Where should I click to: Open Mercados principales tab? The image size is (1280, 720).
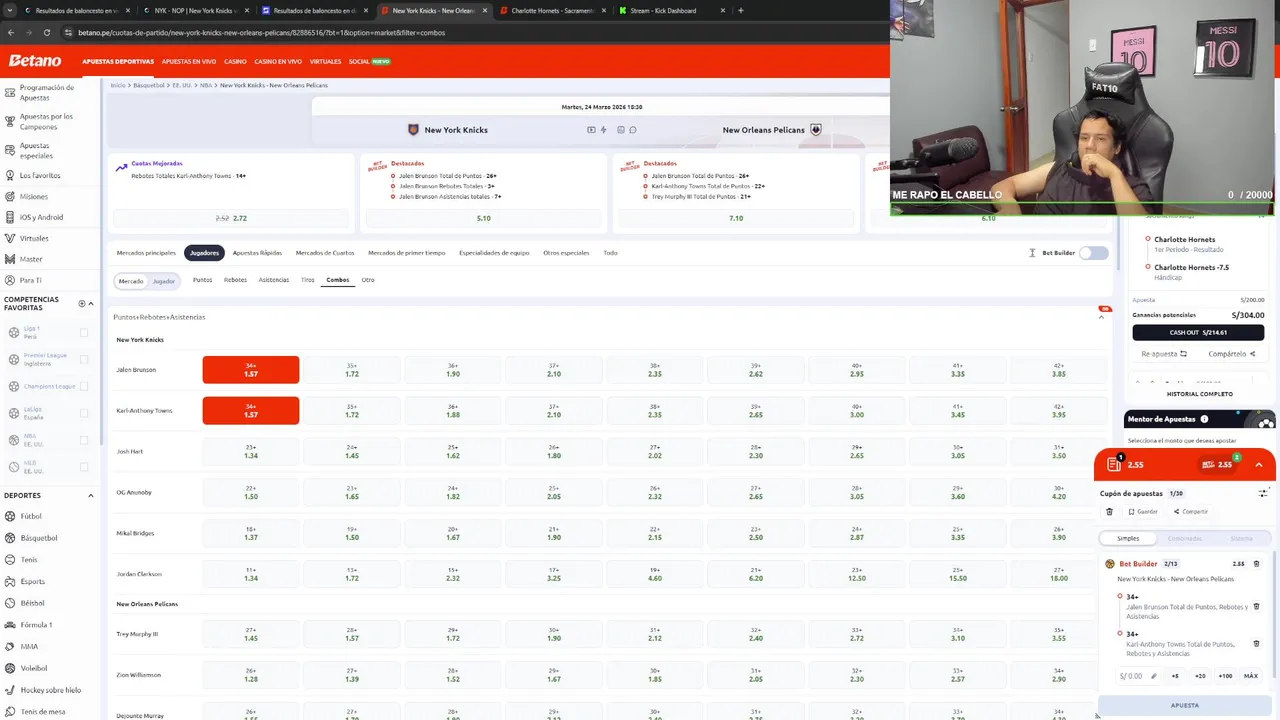[x=146, y=253]
